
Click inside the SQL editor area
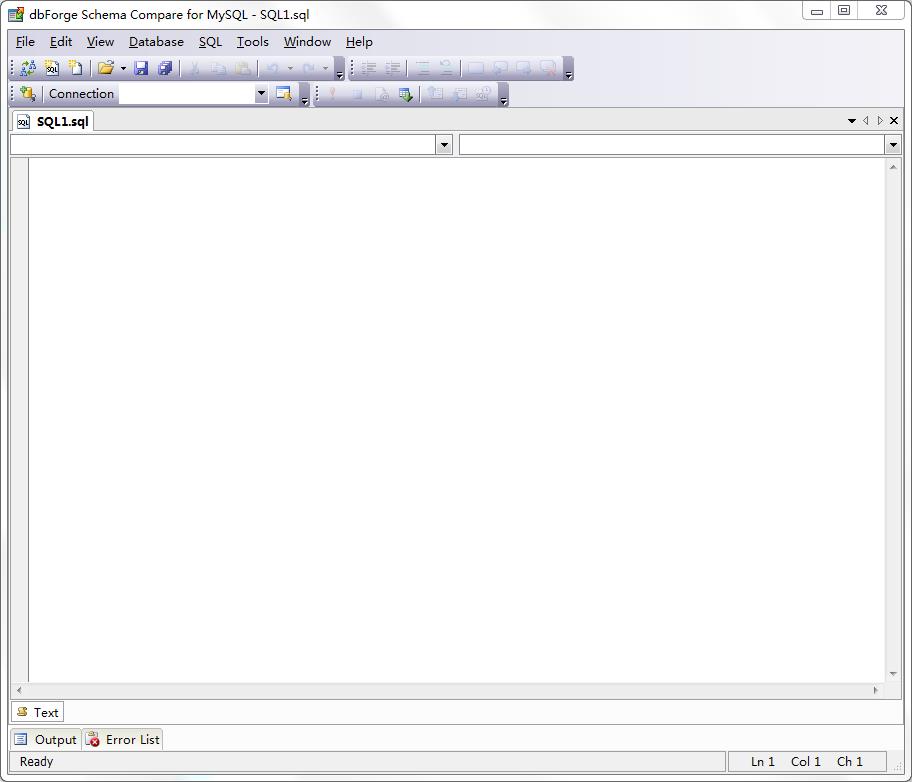point(457,419)
